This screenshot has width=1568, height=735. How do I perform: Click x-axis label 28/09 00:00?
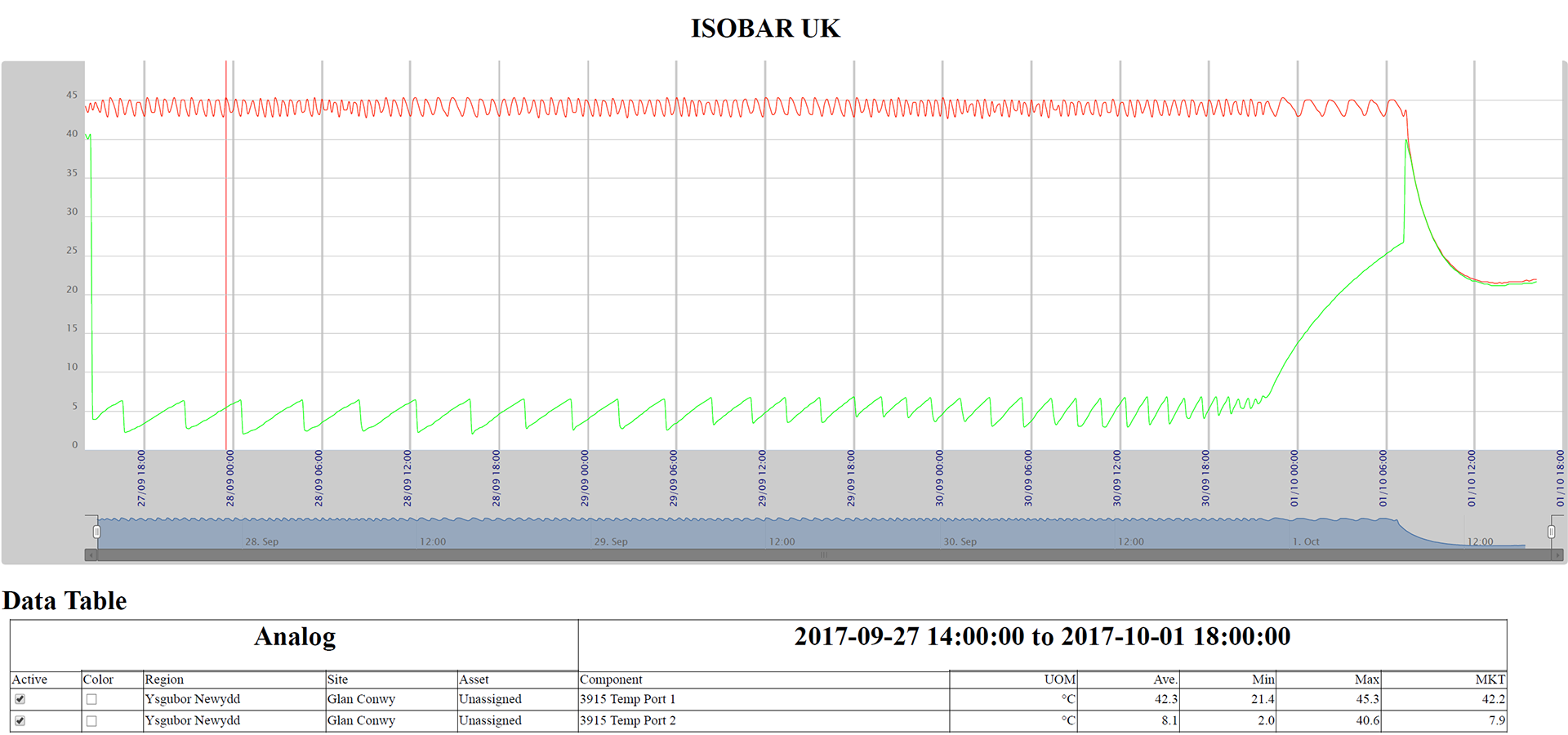coord(230,479)
